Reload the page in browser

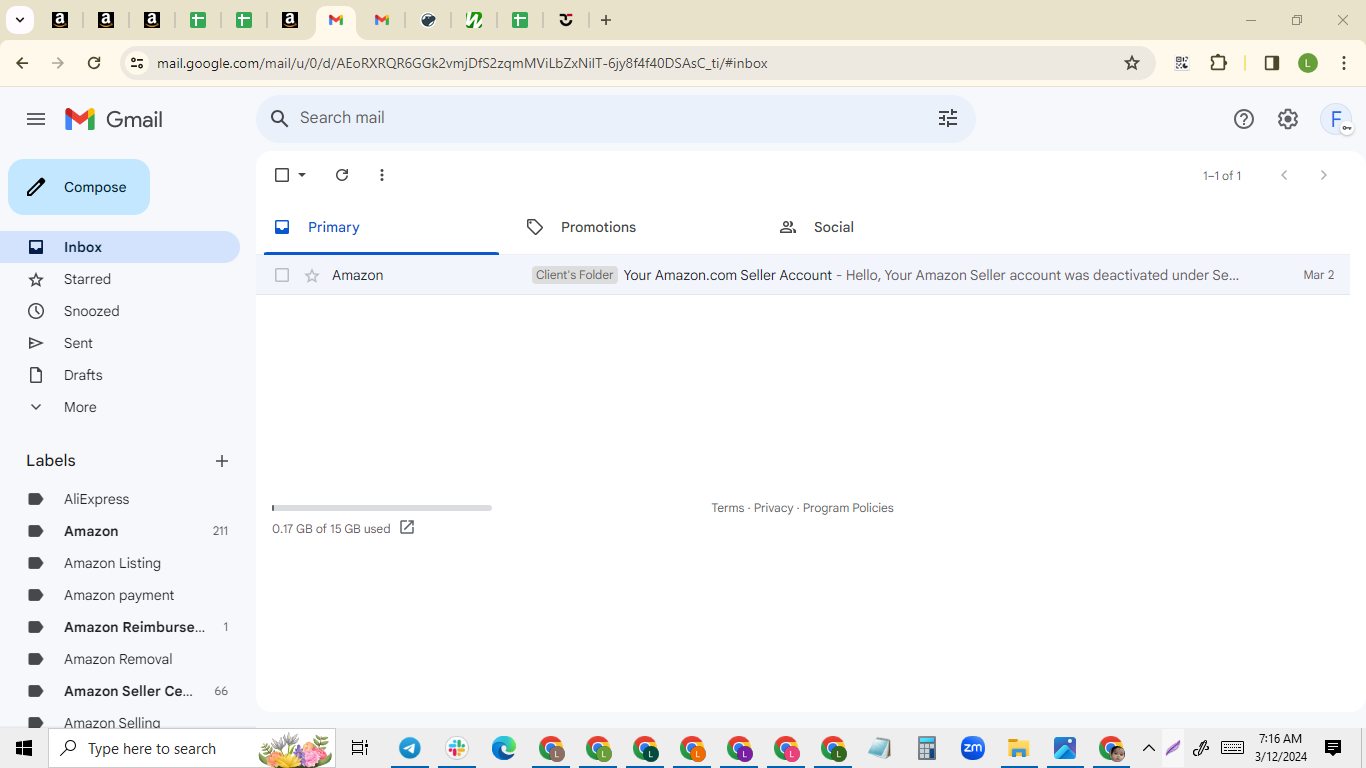(94, 63)
